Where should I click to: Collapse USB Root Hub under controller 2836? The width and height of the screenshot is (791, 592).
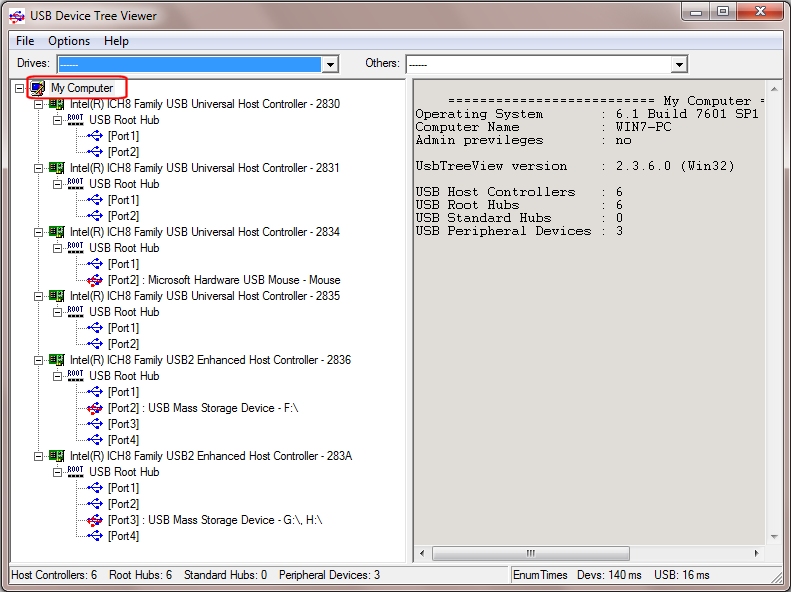pyautogui.click(x=58, y=377)
